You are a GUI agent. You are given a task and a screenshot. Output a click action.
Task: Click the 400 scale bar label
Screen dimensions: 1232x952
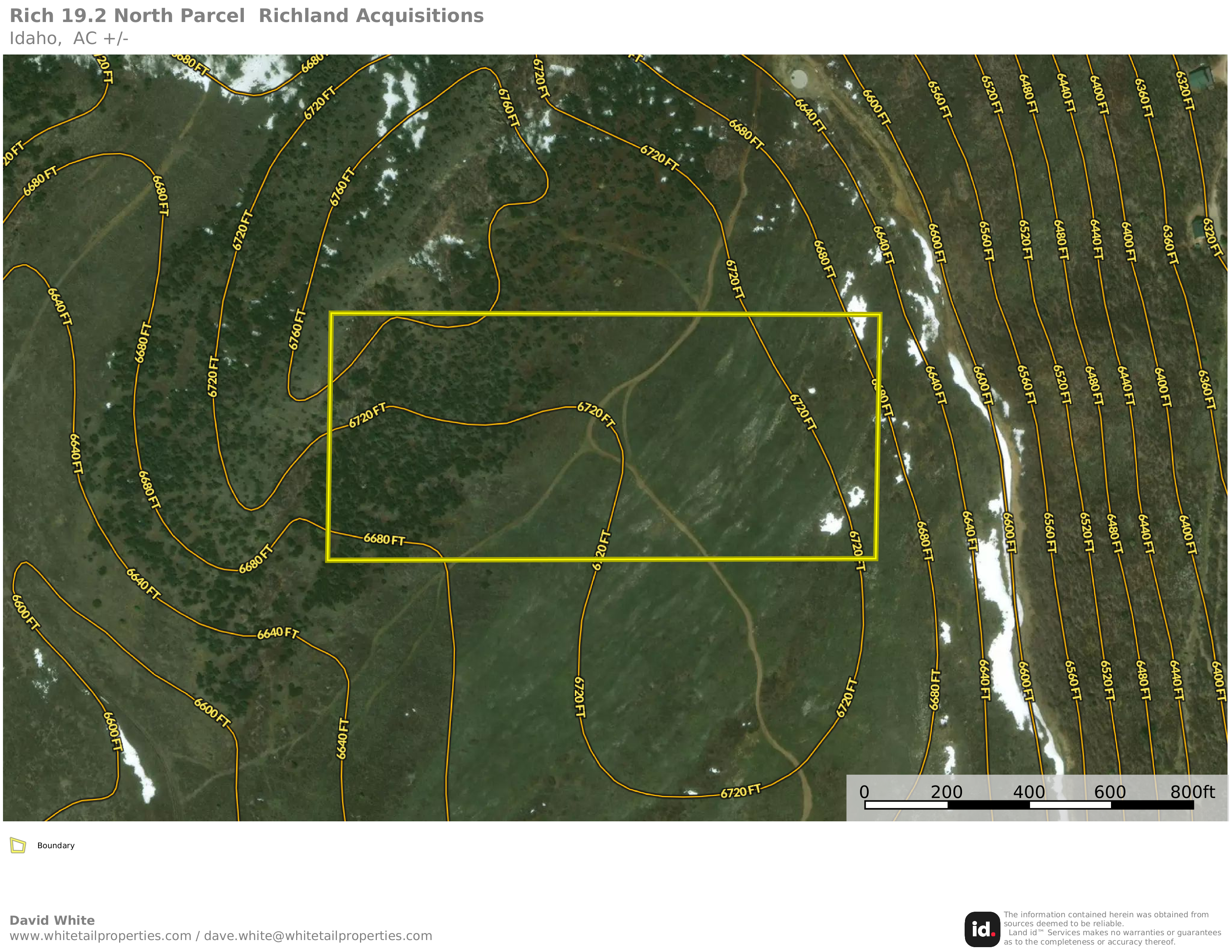coord(1028,792)
